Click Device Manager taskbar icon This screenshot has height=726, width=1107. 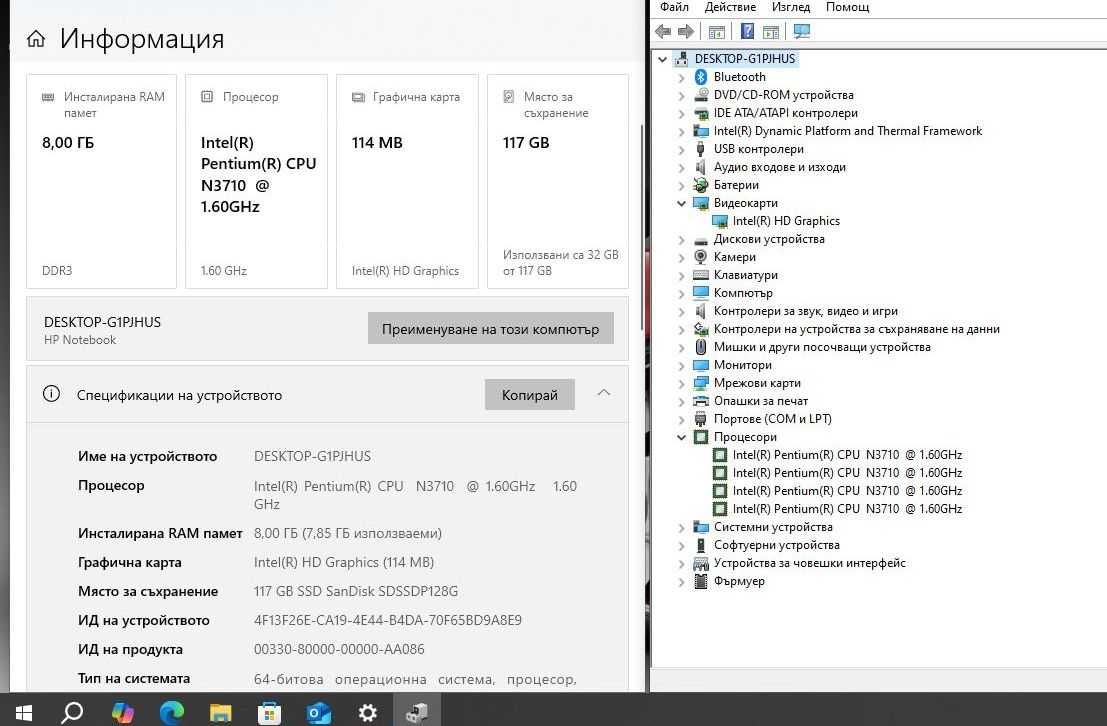click(417, 712)
